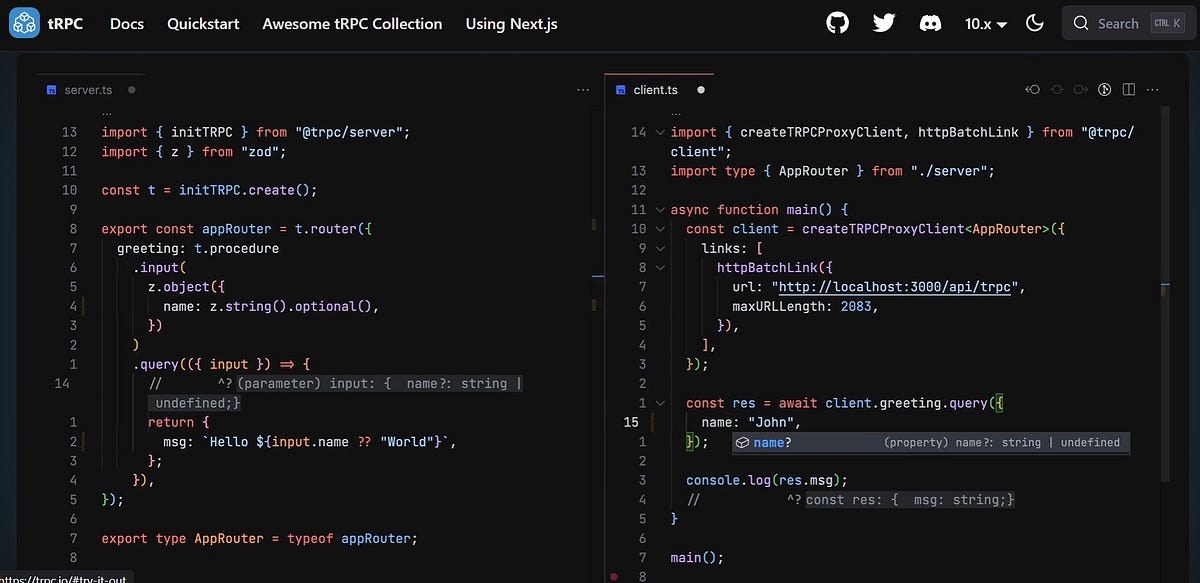Collapse the async function main block
This screenshot has height=583, width=1200.
(659, 210)
